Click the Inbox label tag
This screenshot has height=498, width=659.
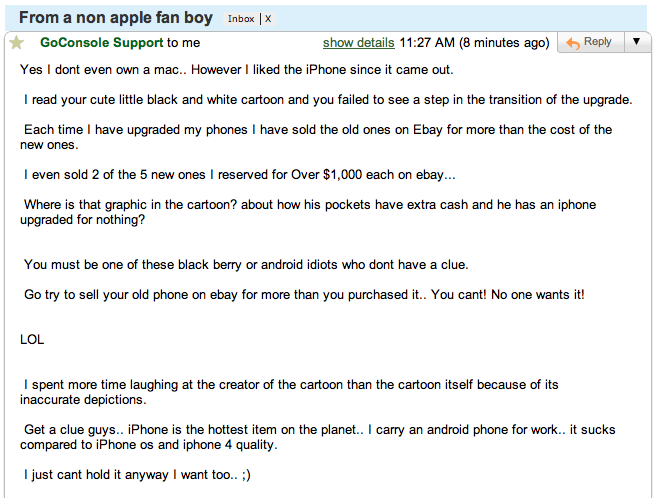pos(241,19)
